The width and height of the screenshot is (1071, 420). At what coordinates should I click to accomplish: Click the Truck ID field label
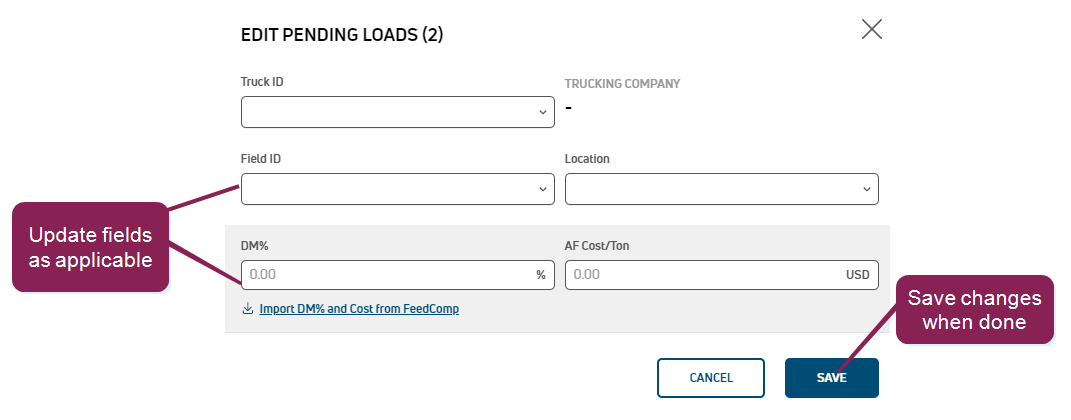(262, 82)
